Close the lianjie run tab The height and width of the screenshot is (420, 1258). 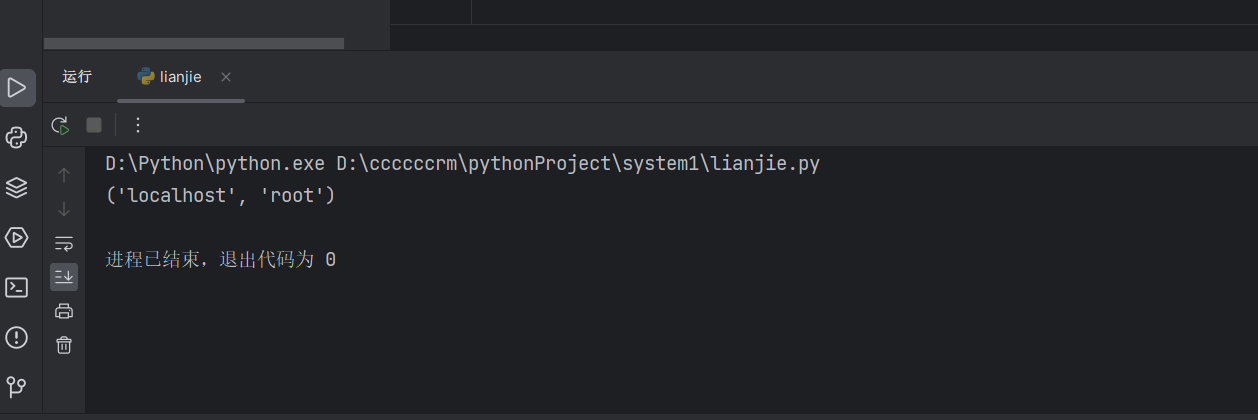226,77
